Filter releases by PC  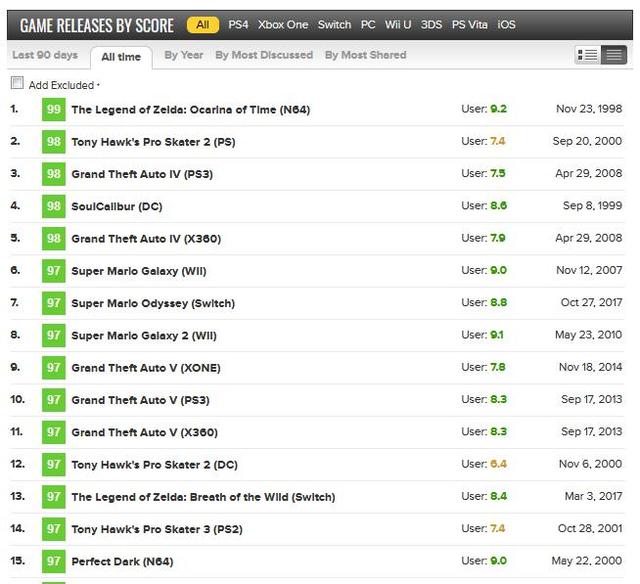(368, 24)
